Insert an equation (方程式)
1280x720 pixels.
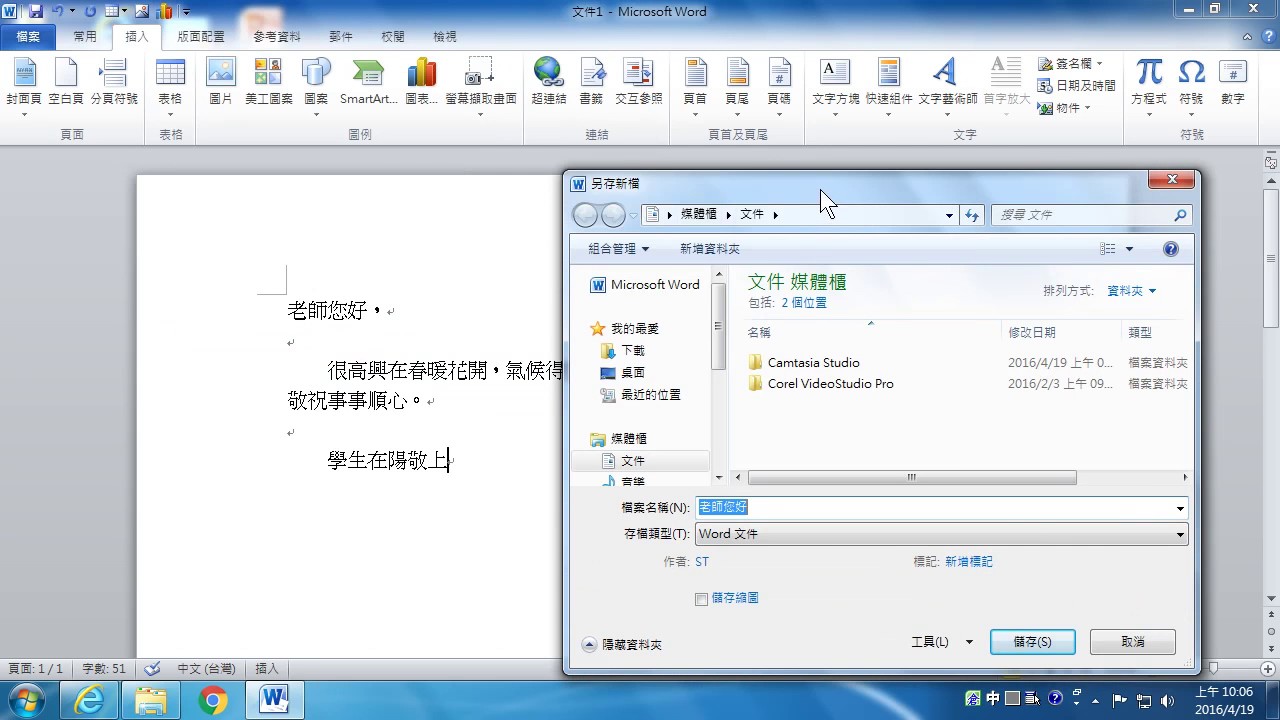(x=1149, y=86)
